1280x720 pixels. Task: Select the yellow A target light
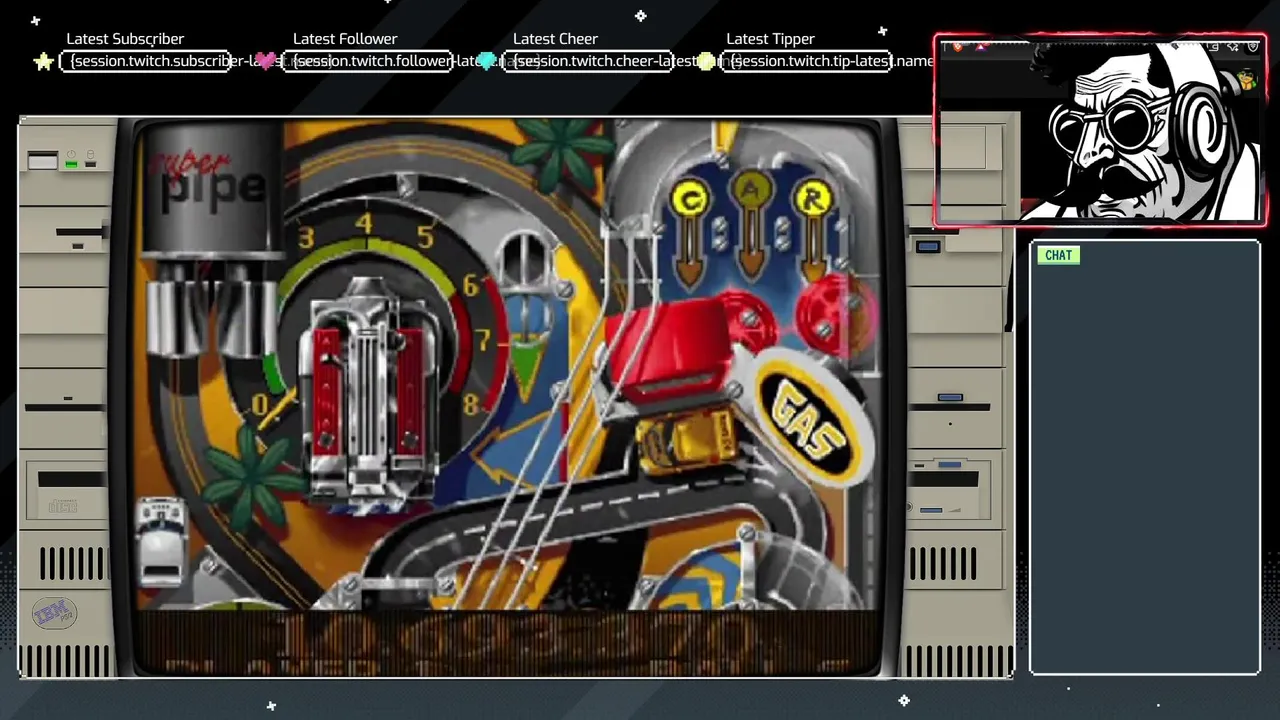751,190
